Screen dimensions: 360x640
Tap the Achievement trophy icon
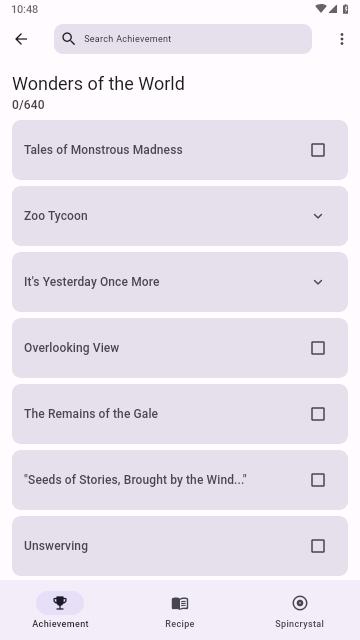pyautogui.click(x=60, y=602)
